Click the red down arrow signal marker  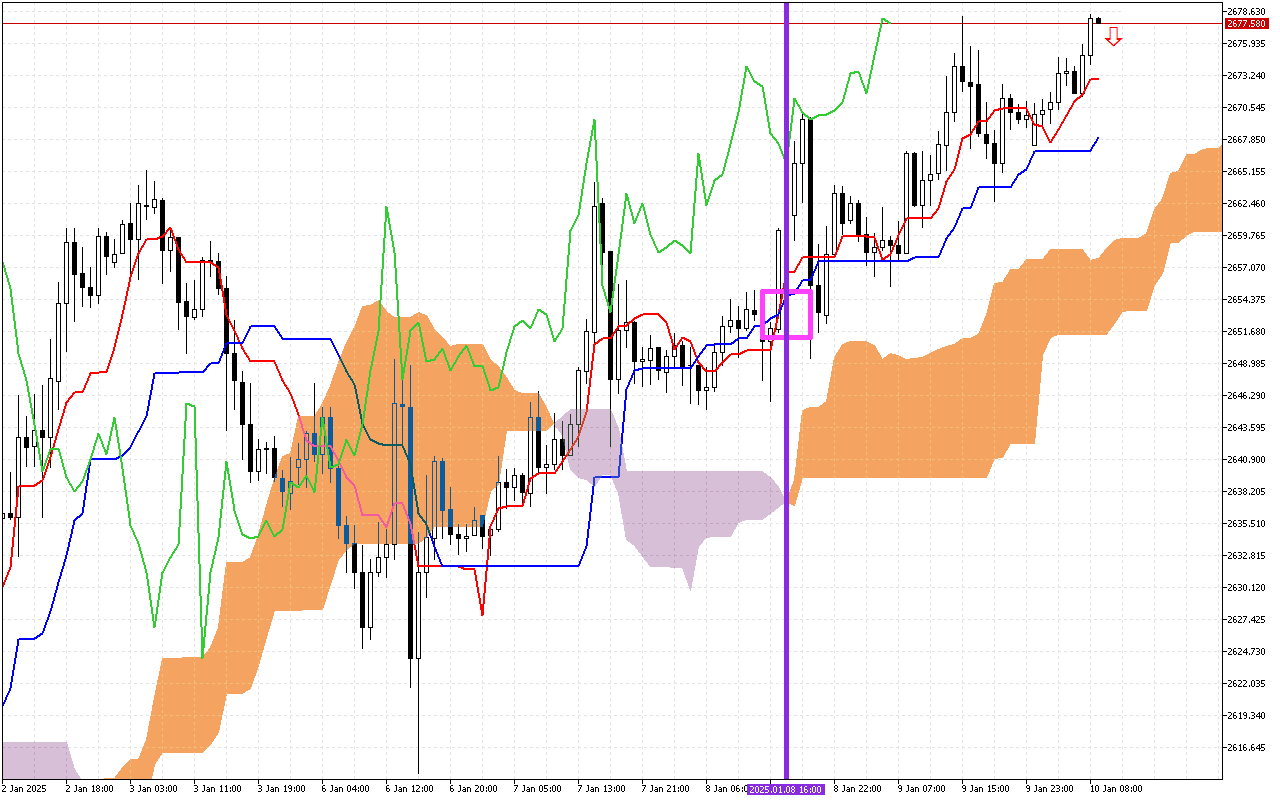[1113, 37]
